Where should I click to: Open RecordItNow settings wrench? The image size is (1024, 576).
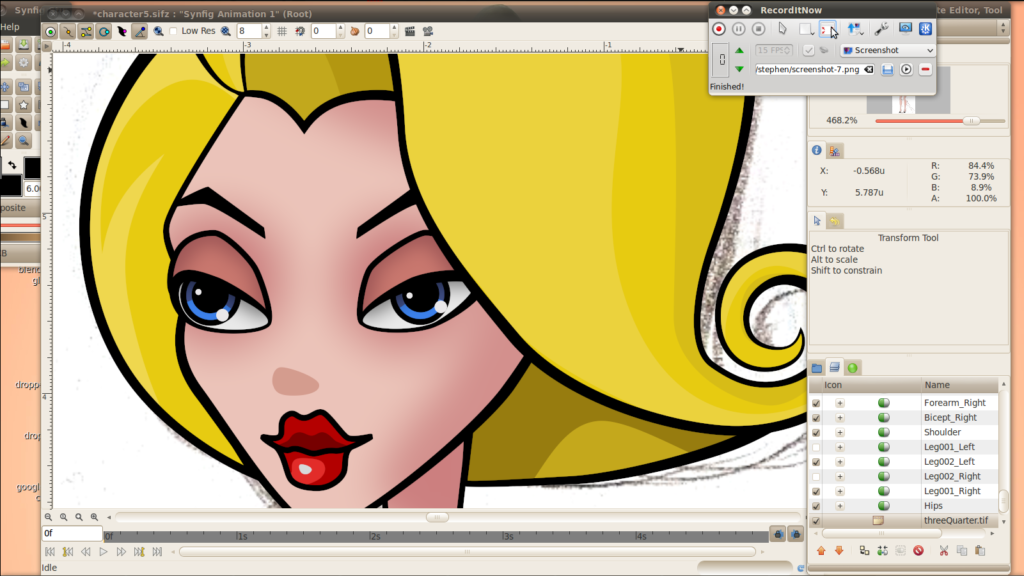click(881, 29)
